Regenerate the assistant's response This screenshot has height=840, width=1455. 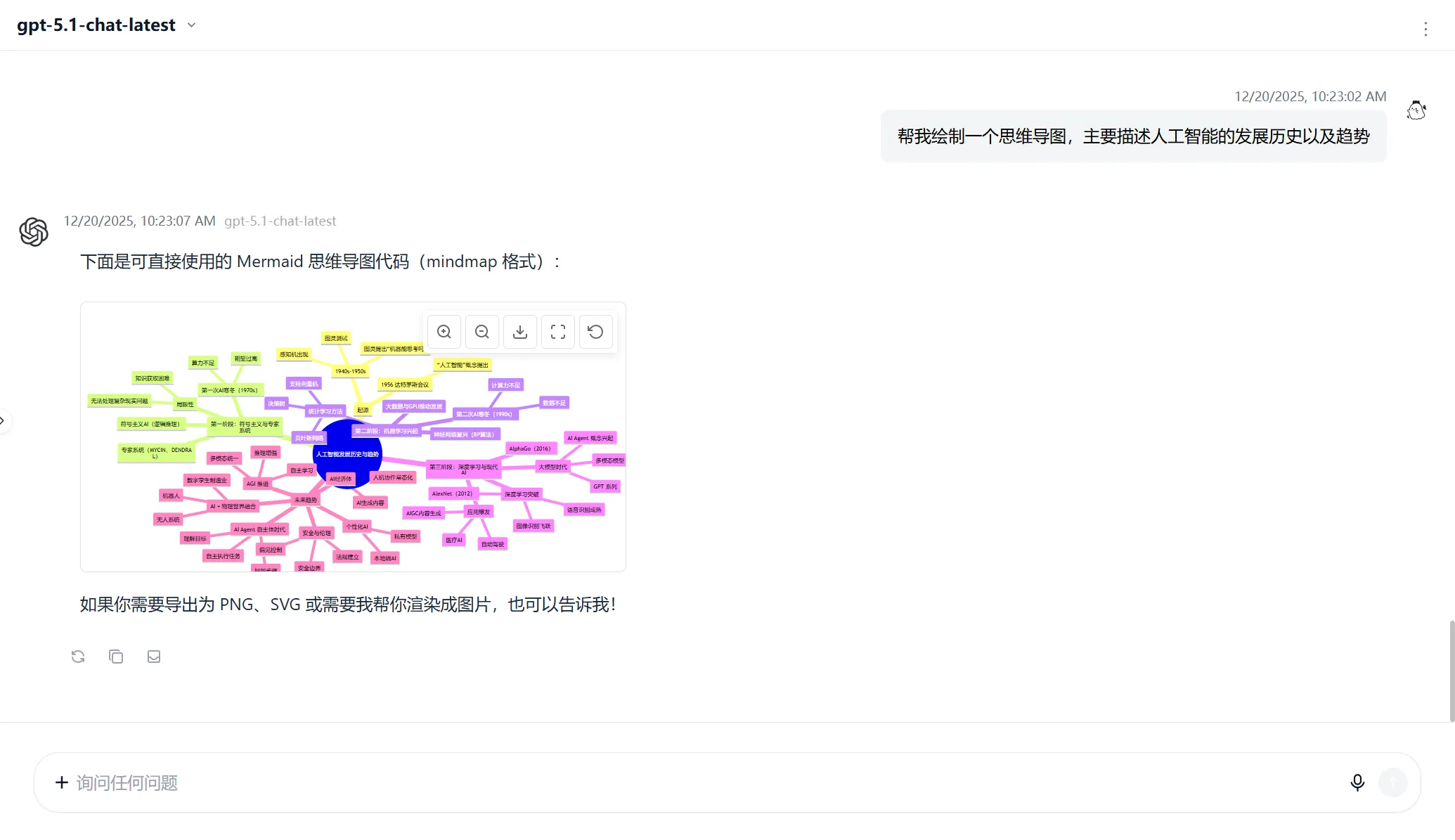click(78, 656)
